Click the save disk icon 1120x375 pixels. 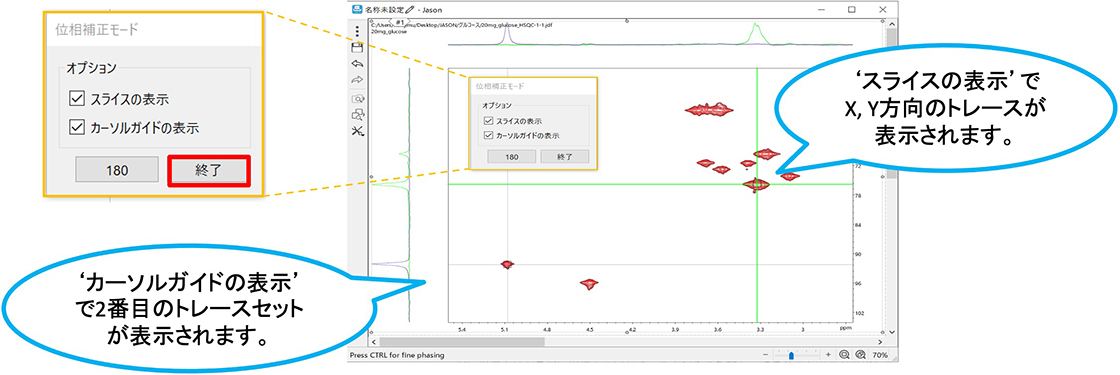point(358,48)
